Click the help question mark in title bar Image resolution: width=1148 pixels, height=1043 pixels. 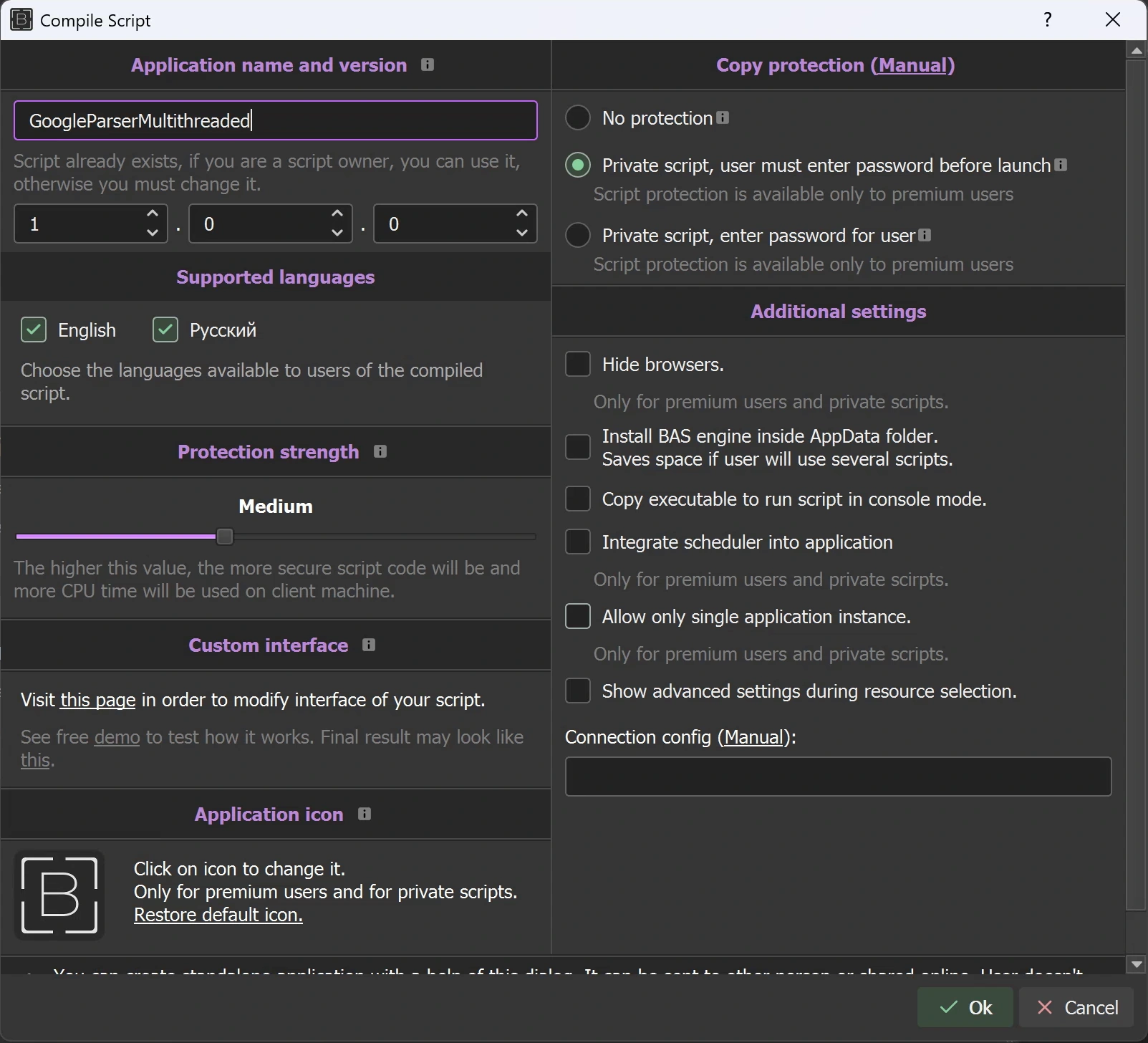pos(1048,20)
